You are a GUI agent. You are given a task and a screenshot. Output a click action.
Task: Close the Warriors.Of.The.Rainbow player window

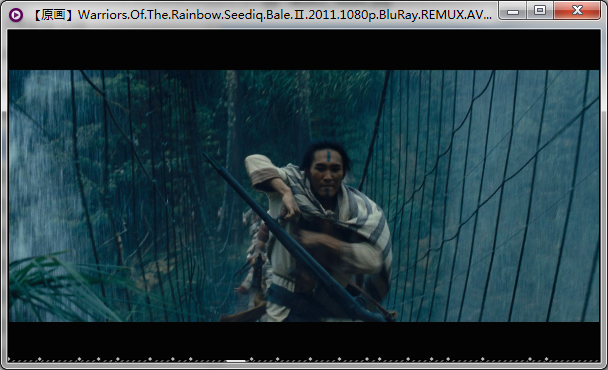[577, 10]
